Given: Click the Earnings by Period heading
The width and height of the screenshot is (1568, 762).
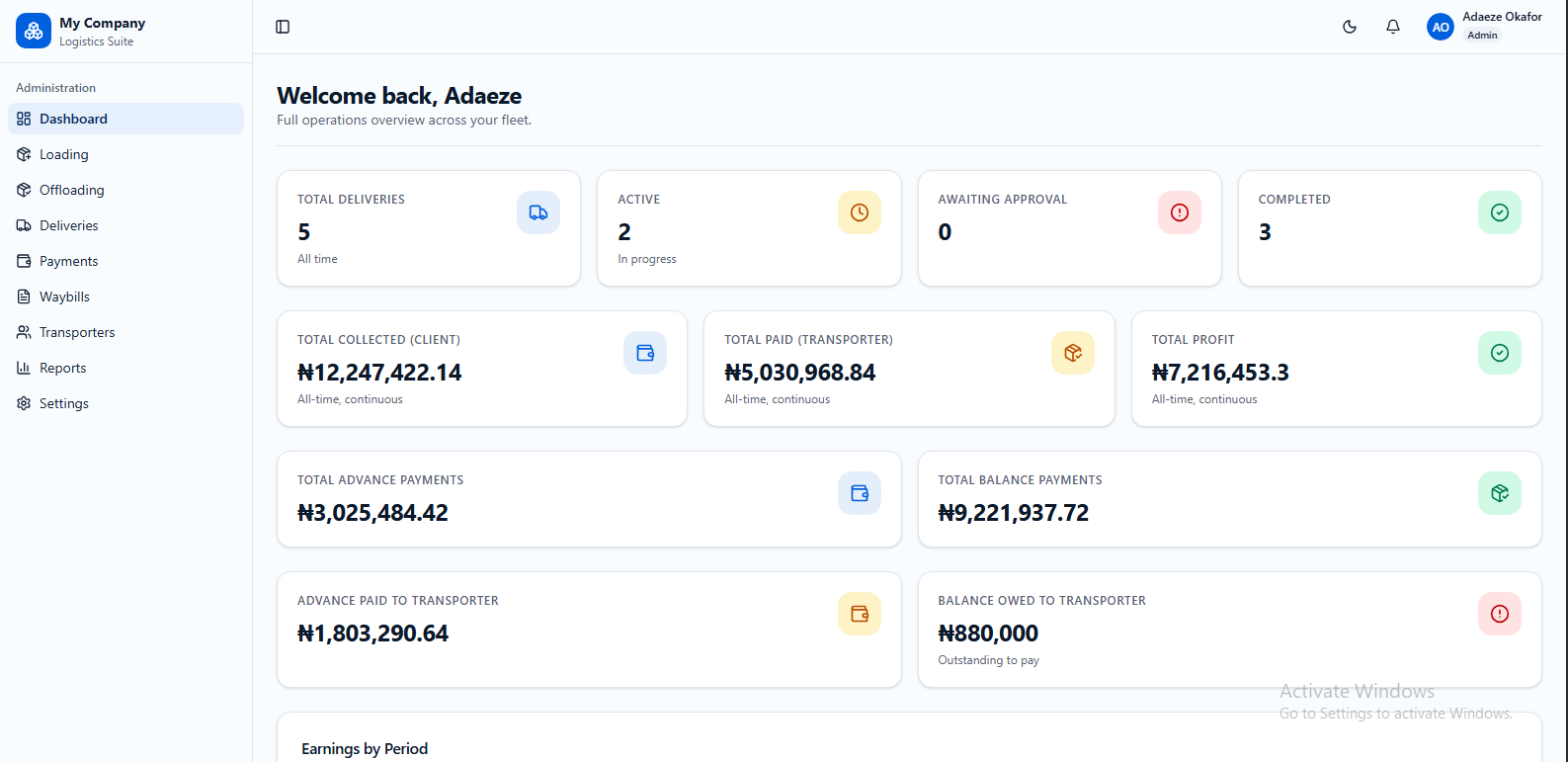Looking at the screenshot, I should [x=365, y=749].
